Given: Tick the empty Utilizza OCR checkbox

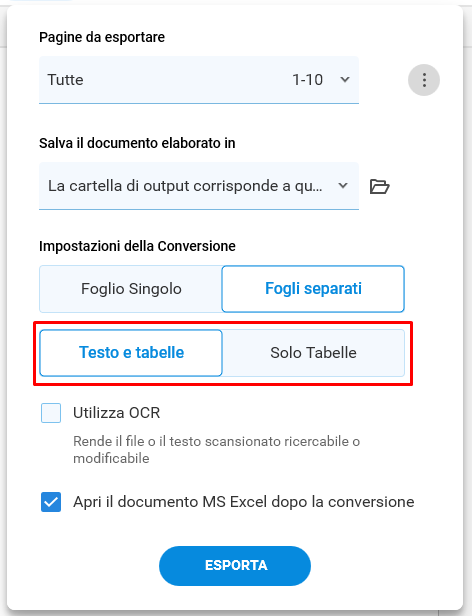Looking at the screenshot, I should [51, 413].
